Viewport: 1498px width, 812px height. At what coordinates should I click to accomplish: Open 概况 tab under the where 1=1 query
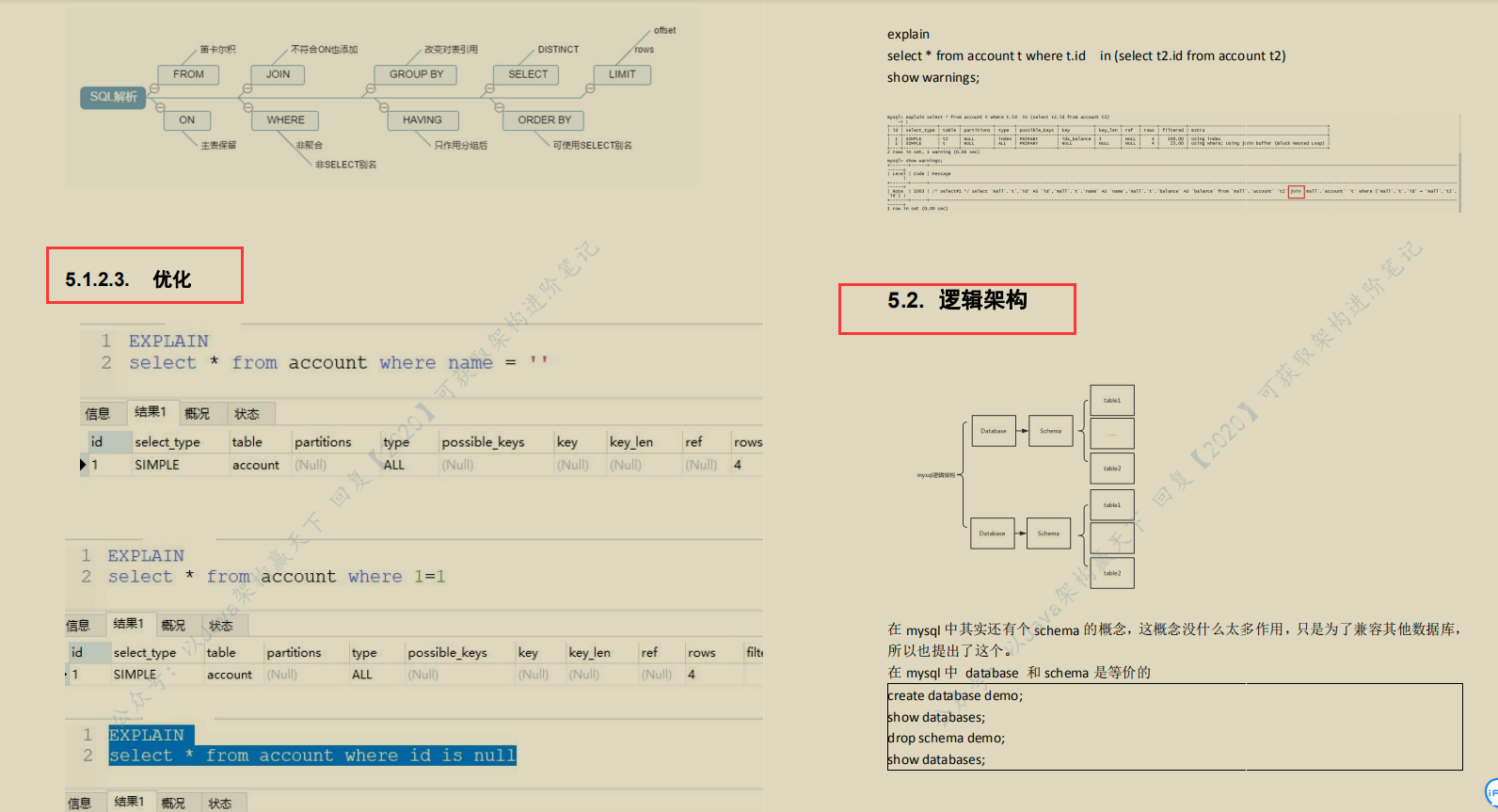pyautogui.click(x=173, y=626)
